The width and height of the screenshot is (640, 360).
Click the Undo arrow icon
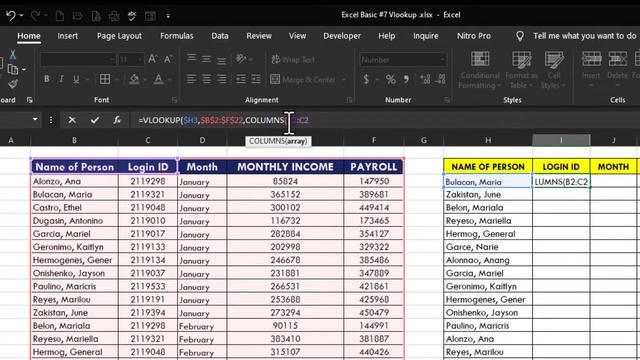coord(11,16)
